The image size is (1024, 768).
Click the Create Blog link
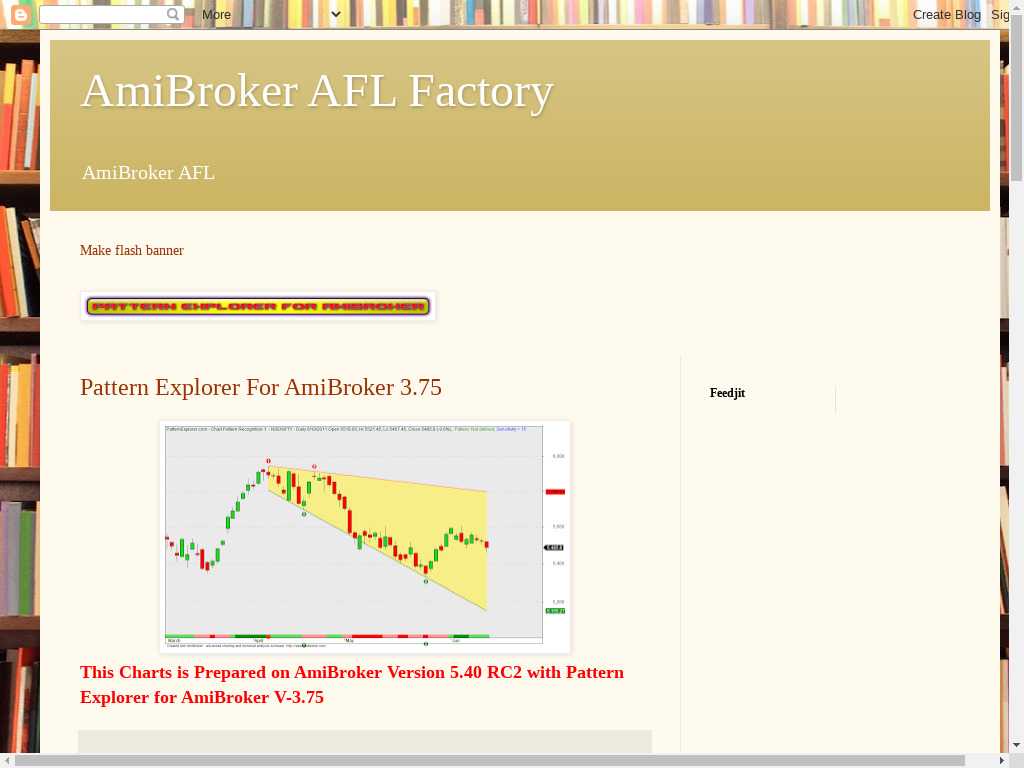(x=946, y=14)
